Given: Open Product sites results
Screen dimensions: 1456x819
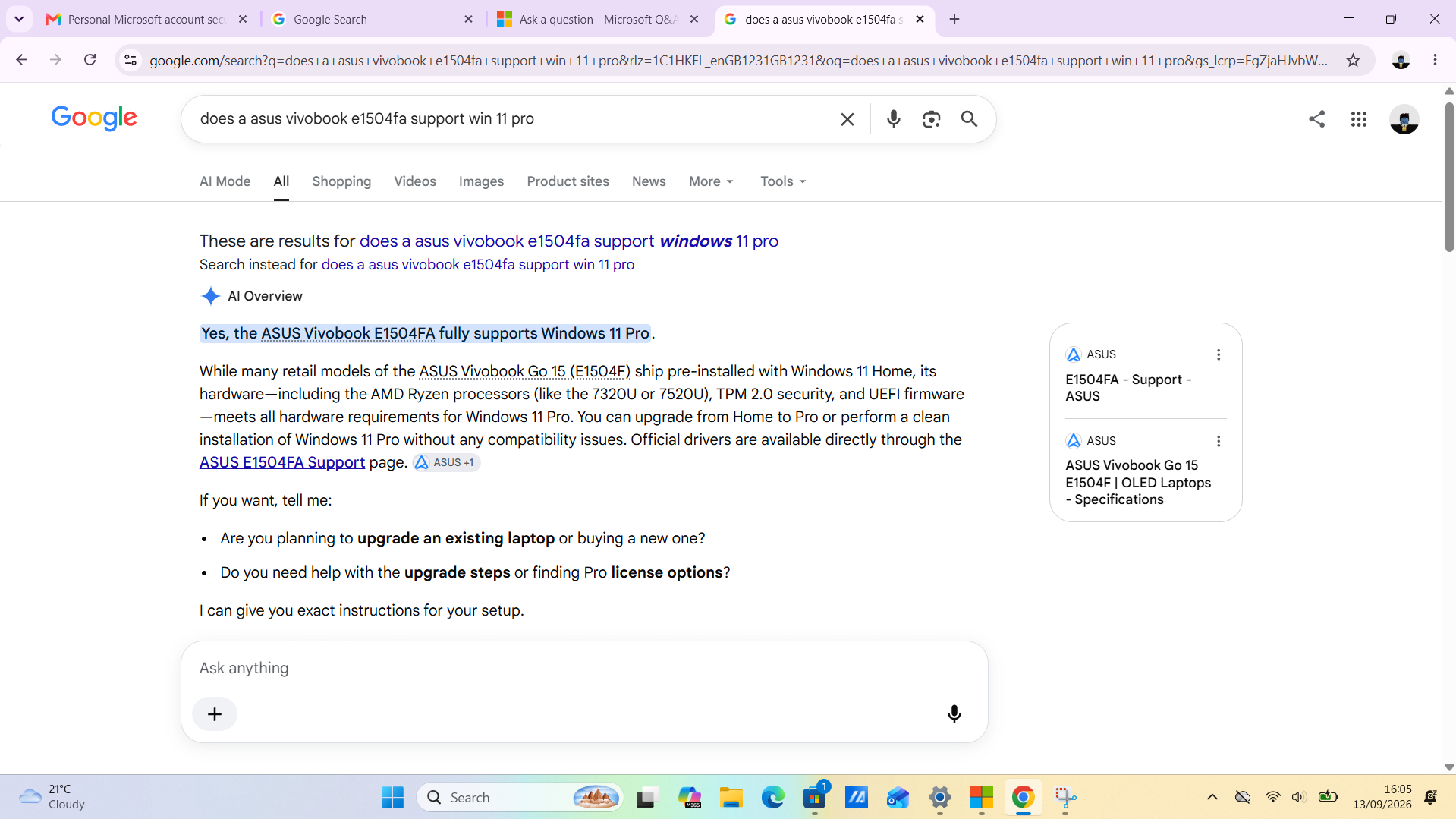Looking at the screenshot, I should click(x=568, y=181).
